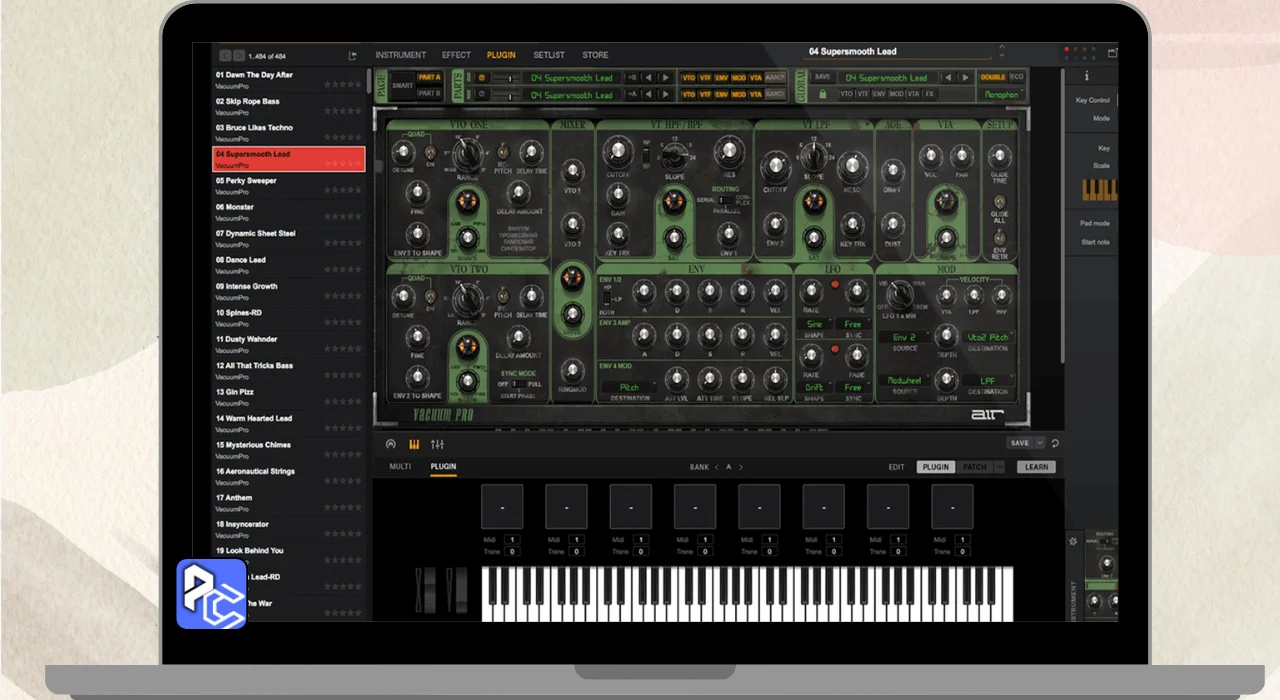Enable Part B in the Page section

pos(428,94)
